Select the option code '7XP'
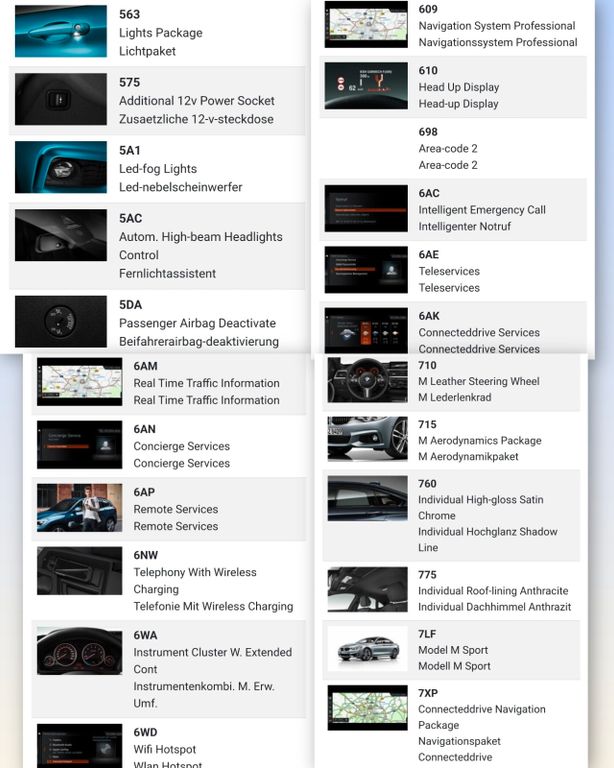The image size is (614, 768). [x=428, y=693]
